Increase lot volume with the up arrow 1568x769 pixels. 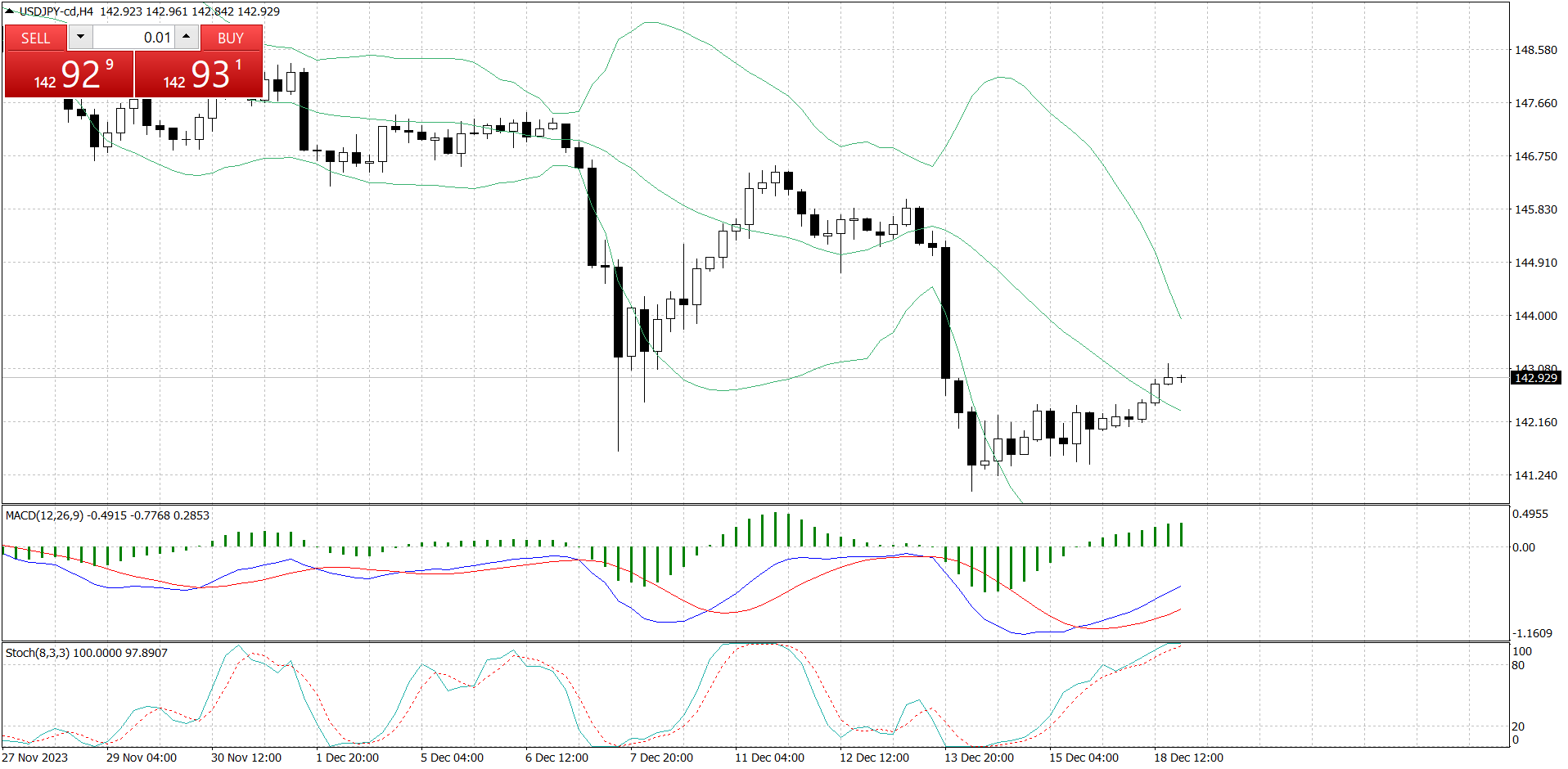[x=187, y=37]
